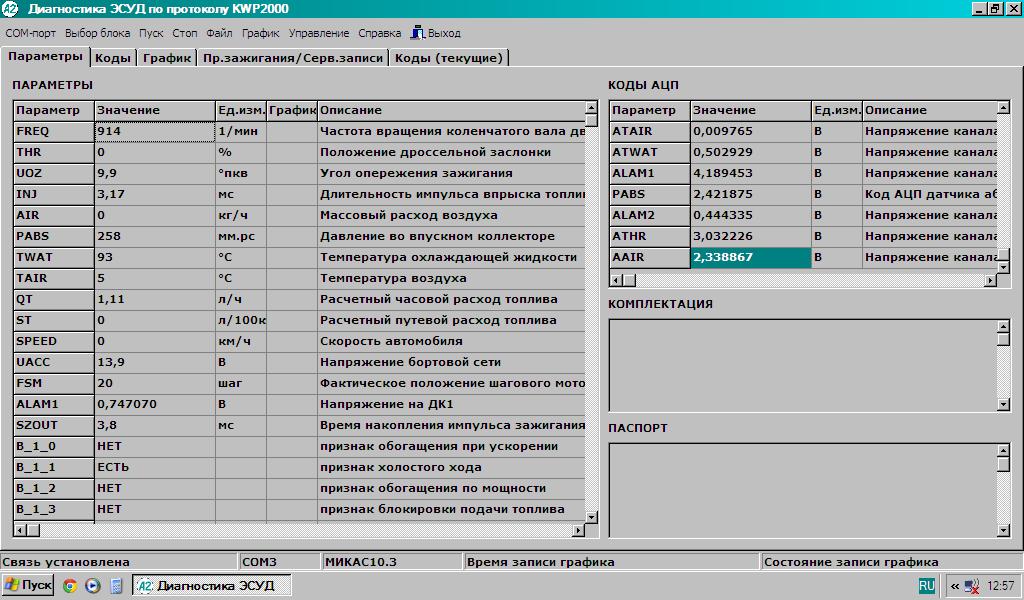Expand hidden tray icons with the chevron

[x=954, y=585]
